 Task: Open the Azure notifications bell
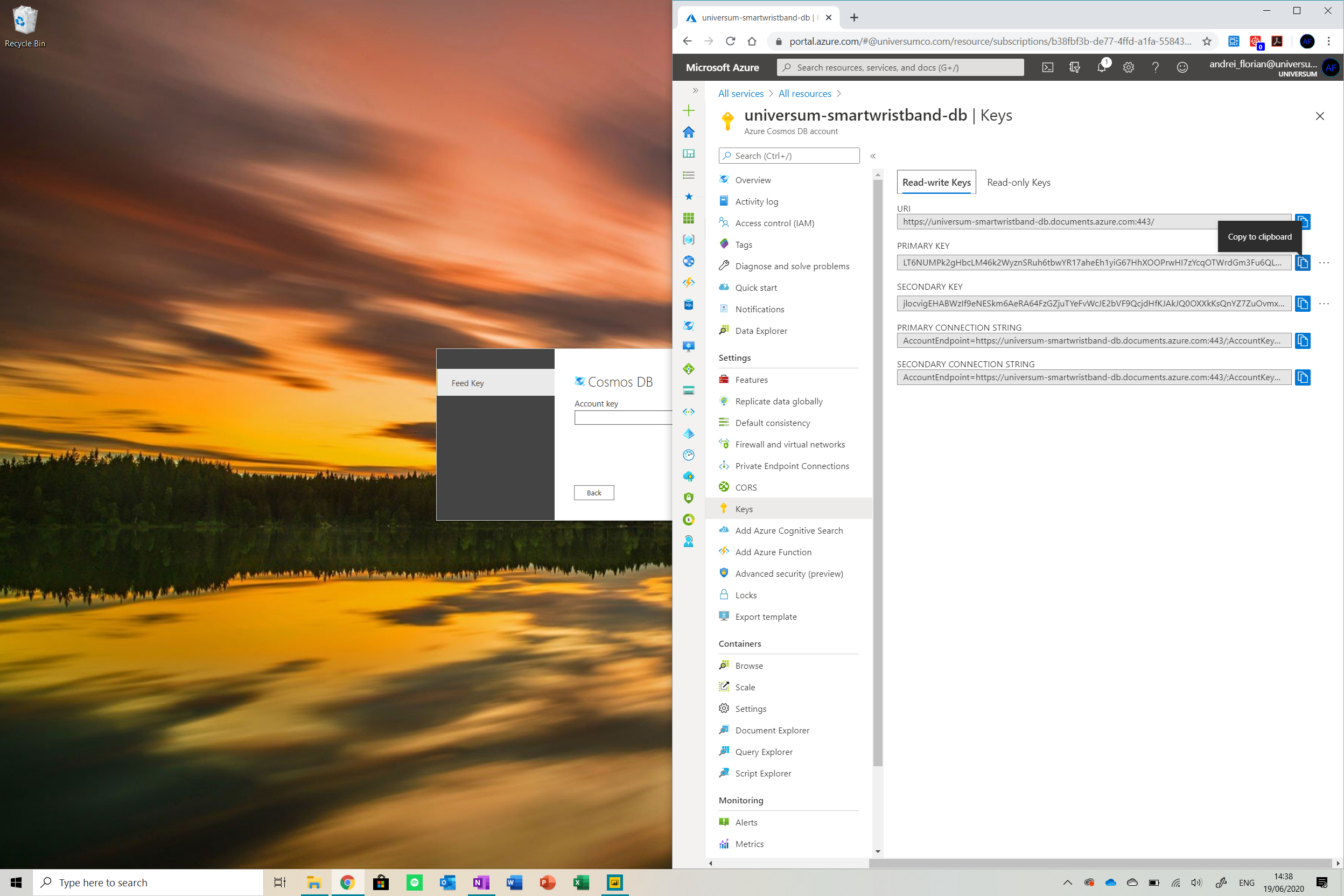[1102, 67]
